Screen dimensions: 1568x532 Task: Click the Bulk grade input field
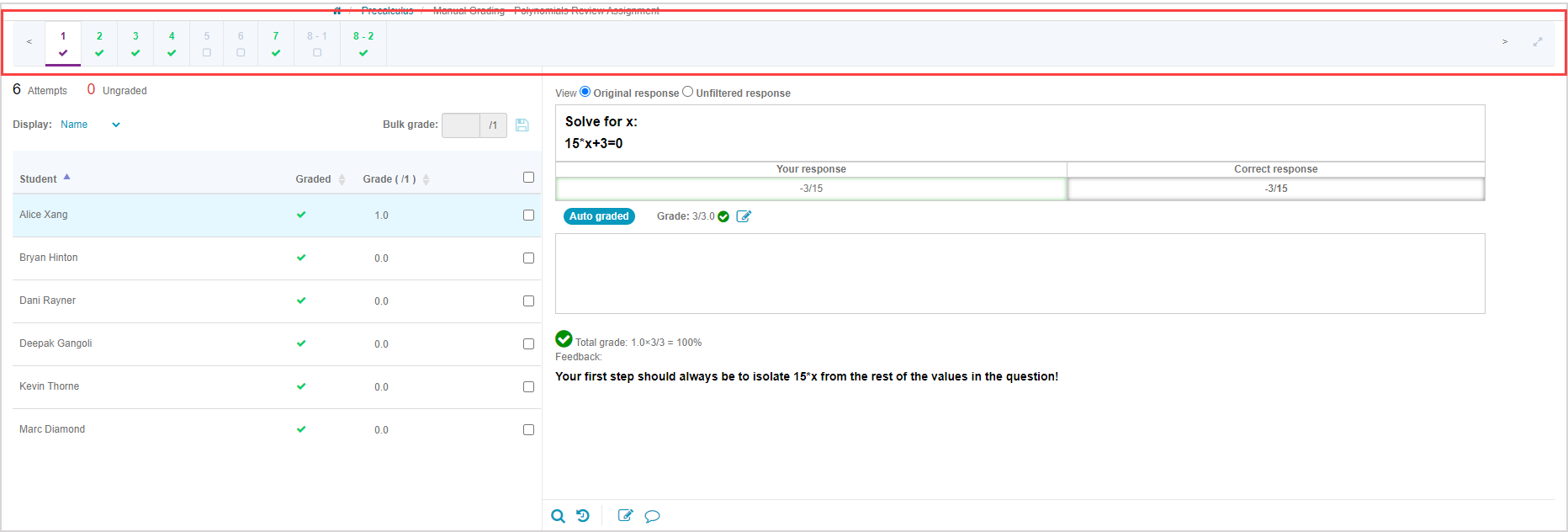(x=461, y=125)
